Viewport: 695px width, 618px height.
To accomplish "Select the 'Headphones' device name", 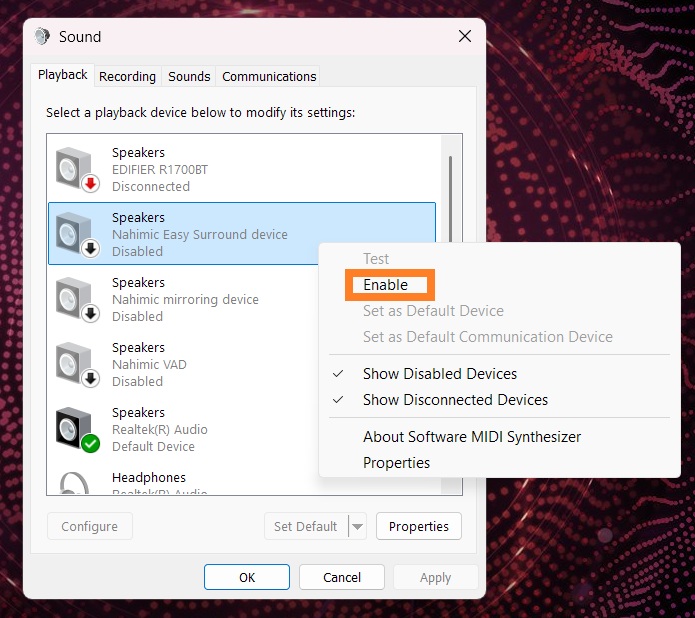I will coord(148,477).
